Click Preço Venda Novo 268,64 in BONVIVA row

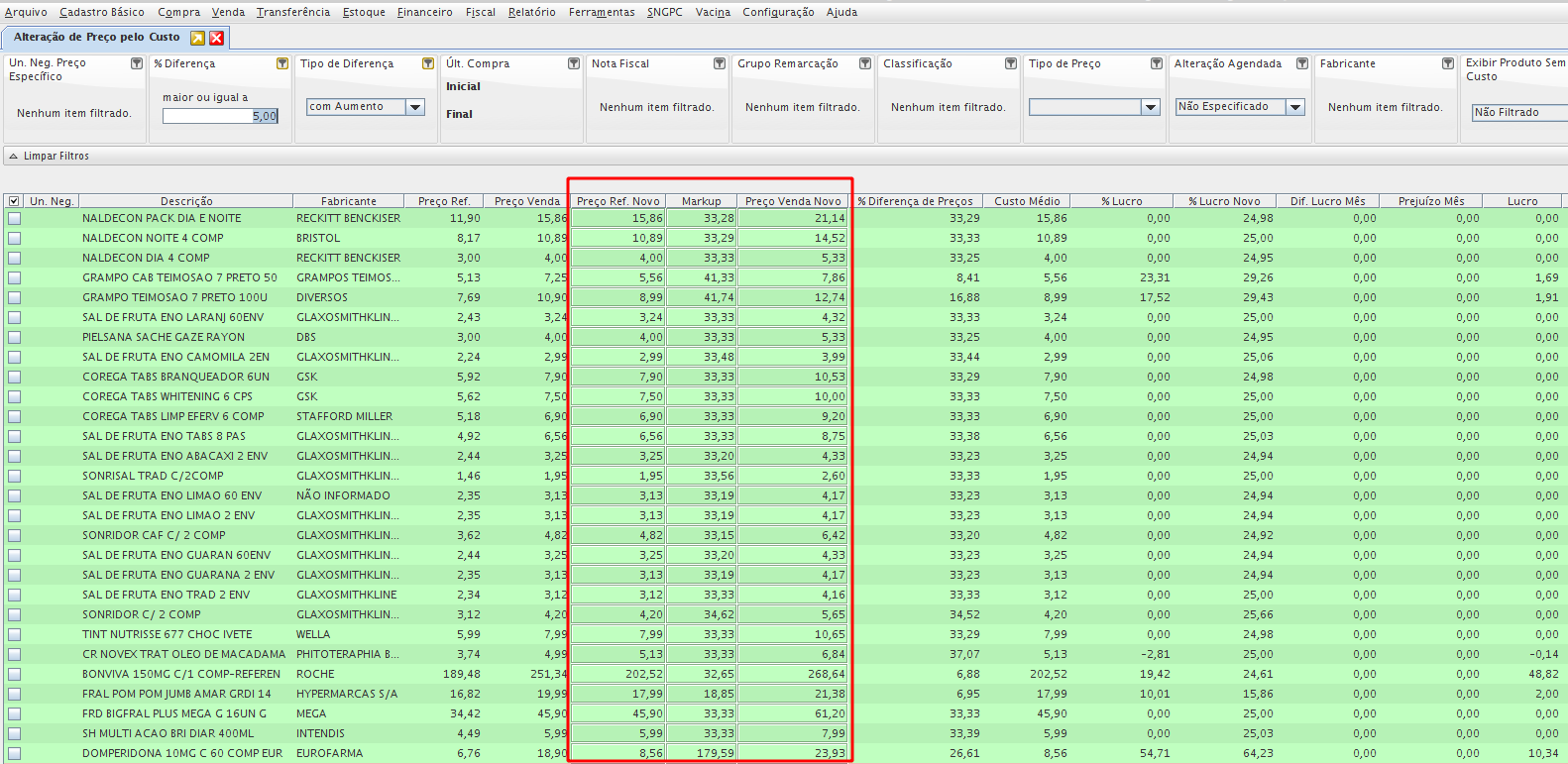point(793,674)
